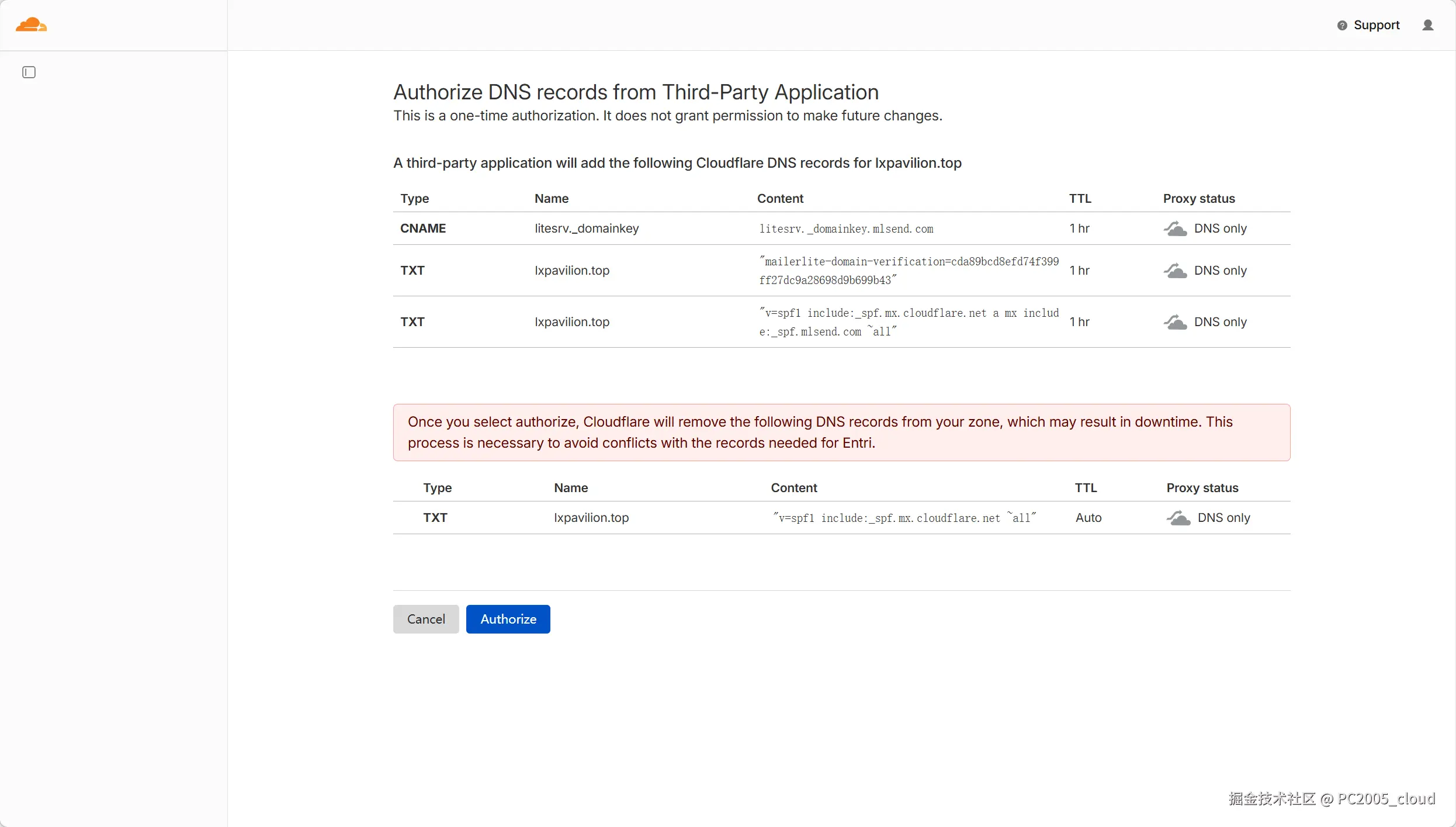
Task: Click lxpavilion.top name in removal table
Action: pyautogui.click(x=591, y=518)
